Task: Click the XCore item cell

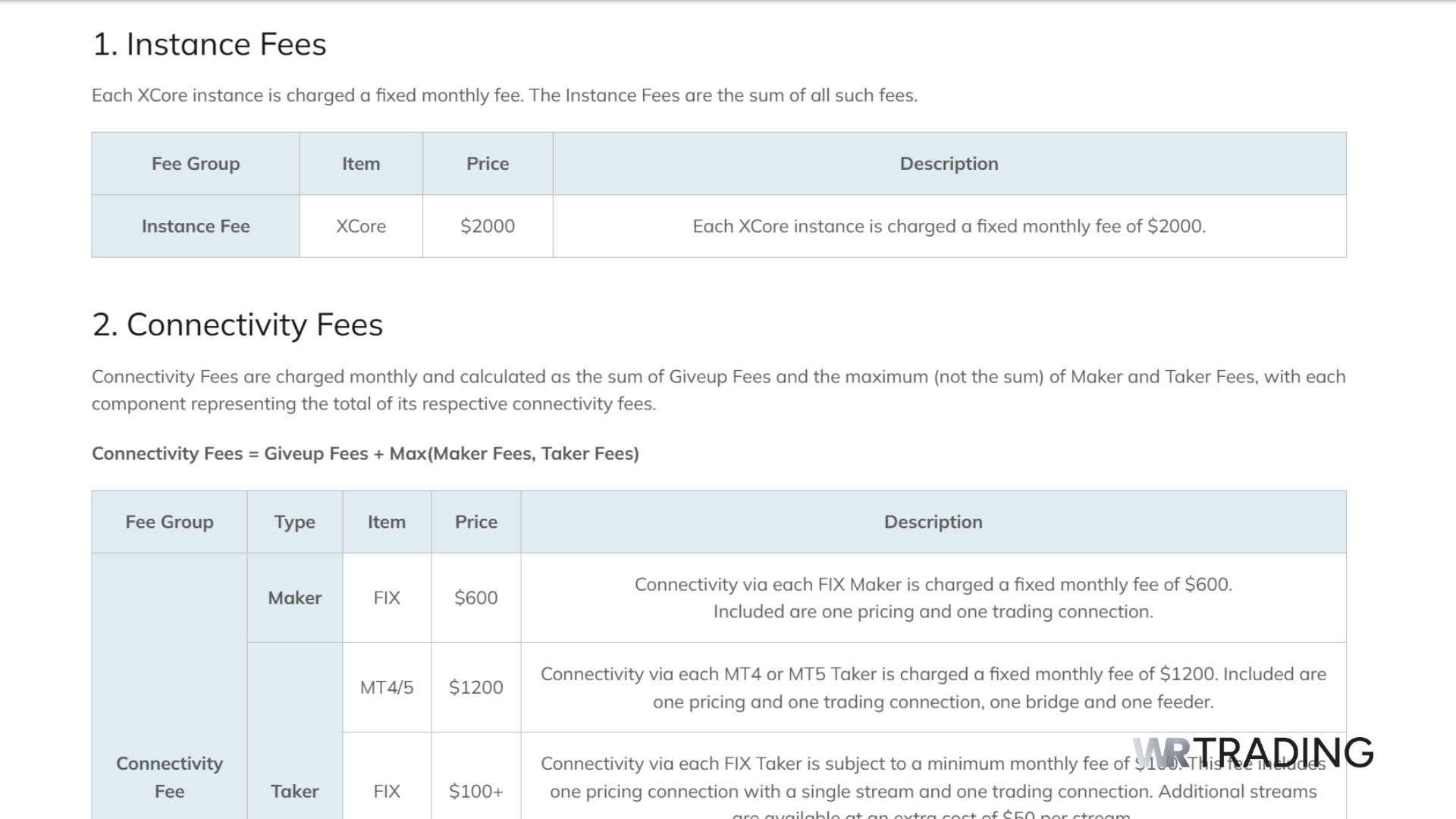Action: tap(361, 225)
